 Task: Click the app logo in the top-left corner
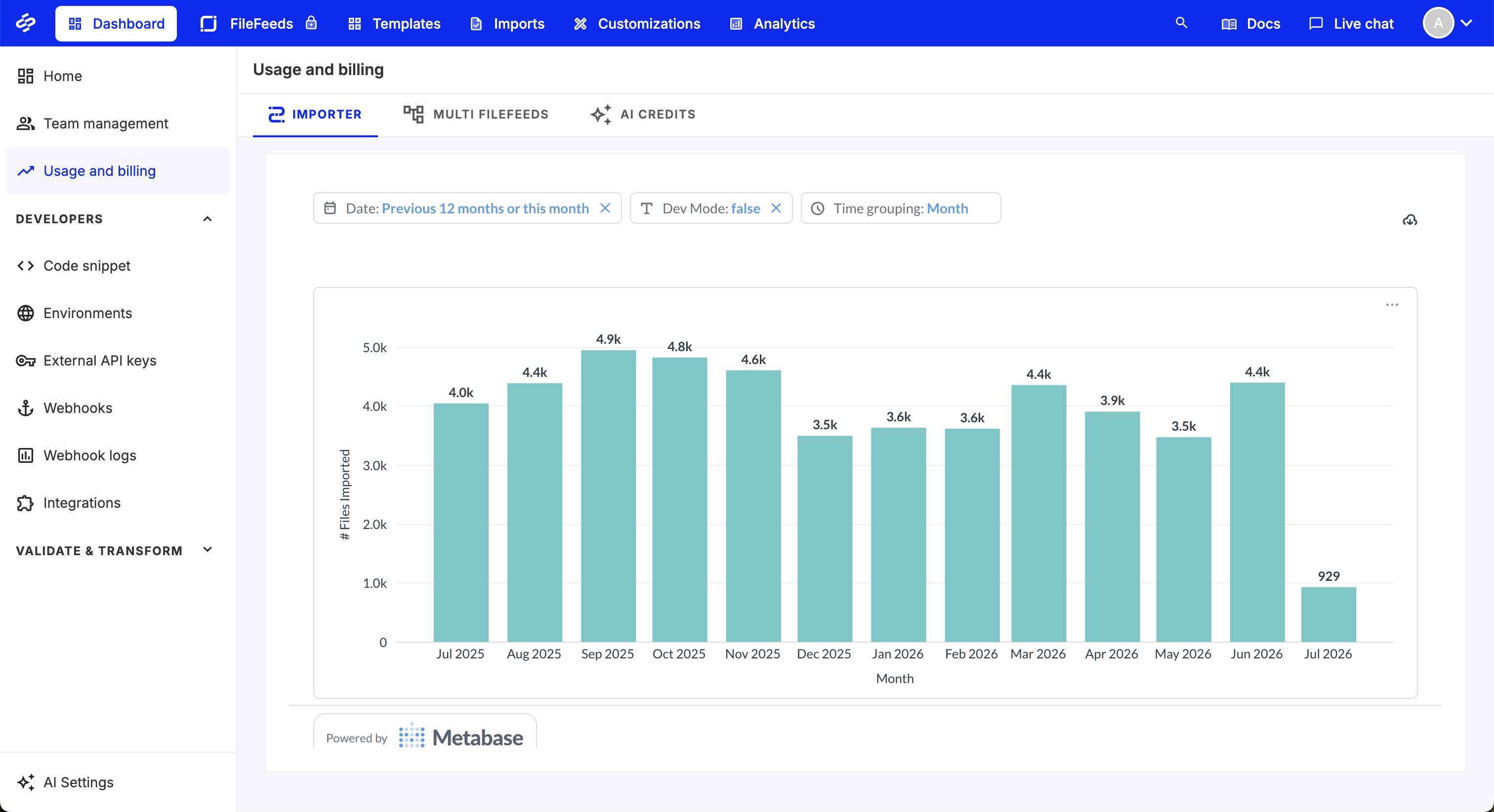[x=26, y=23]
